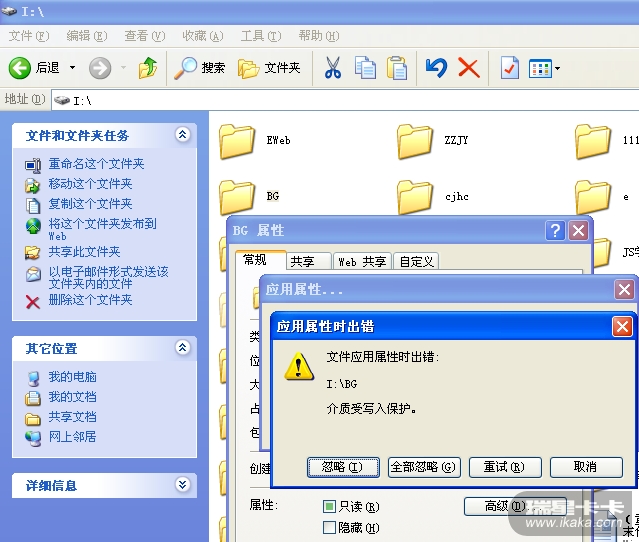This screenshot has height=542, width=639.
Task: Toggle the 文件夹 folders pane
Action: [269, 68]
